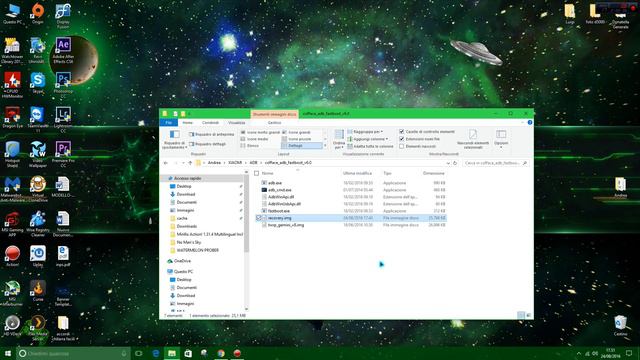Toggle Estensioni nomi file checkbox
The height and width of the screenshot is (360, 640).
[402, 139]
